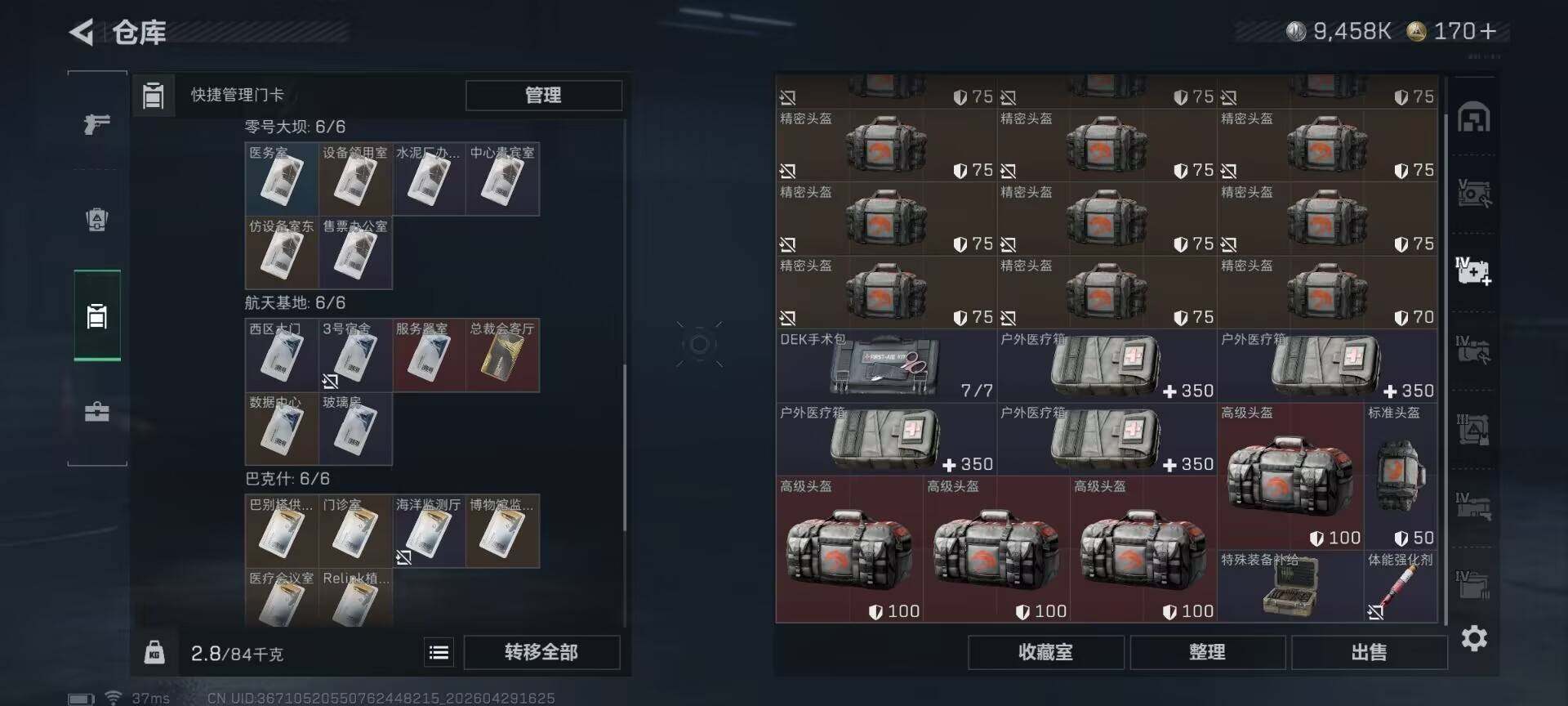Screen dimensions: 1568x706
Task: Click the 整理 sort button
Action: (1207, 652)
